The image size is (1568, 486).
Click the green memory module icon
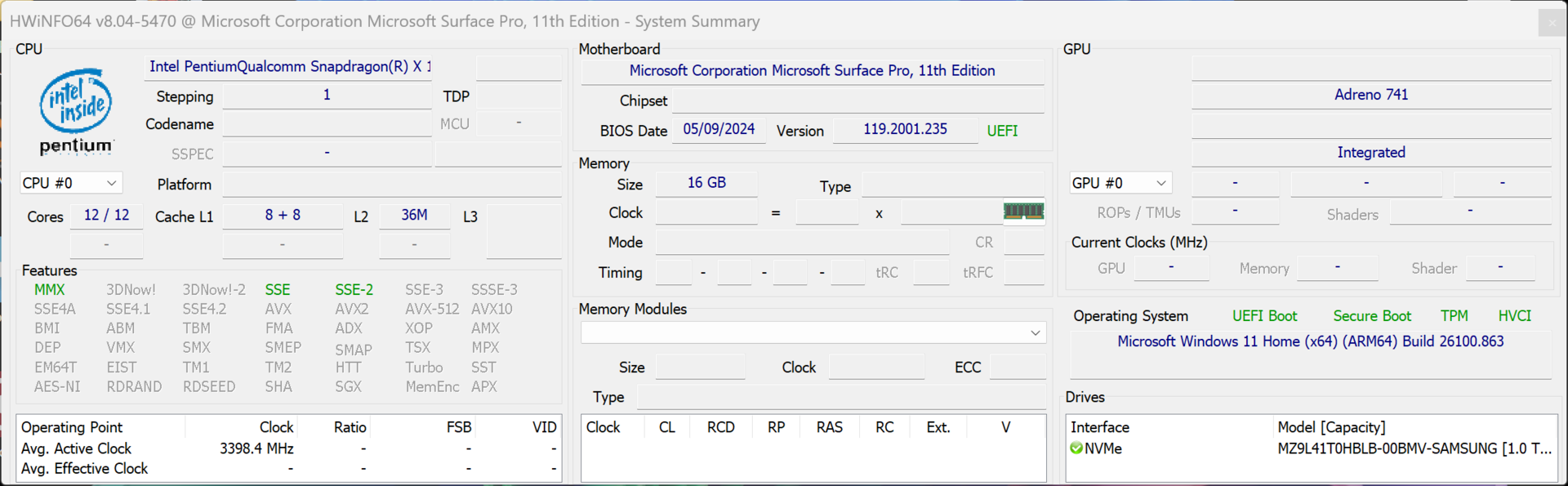click(x=1023, y=212)
